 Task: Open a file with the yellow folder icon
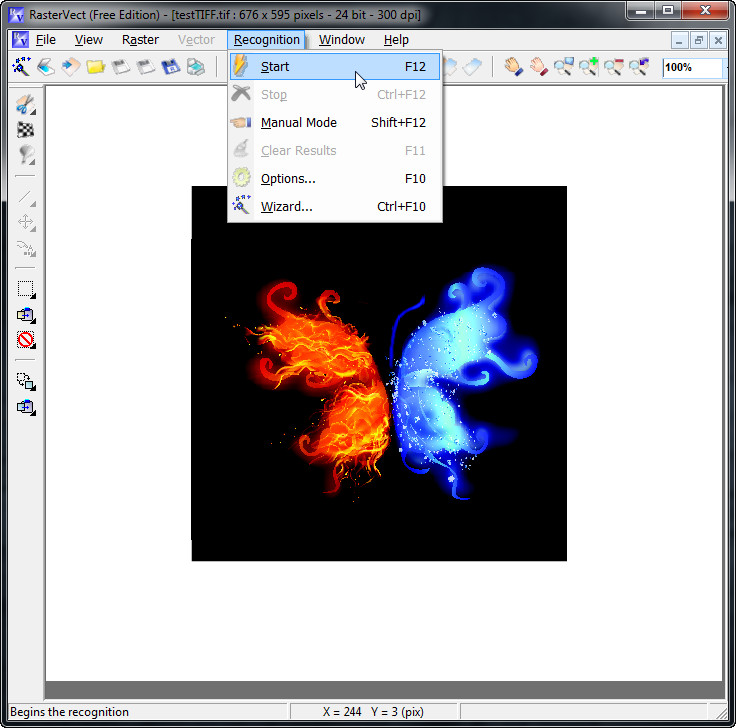tap(96, 67)
